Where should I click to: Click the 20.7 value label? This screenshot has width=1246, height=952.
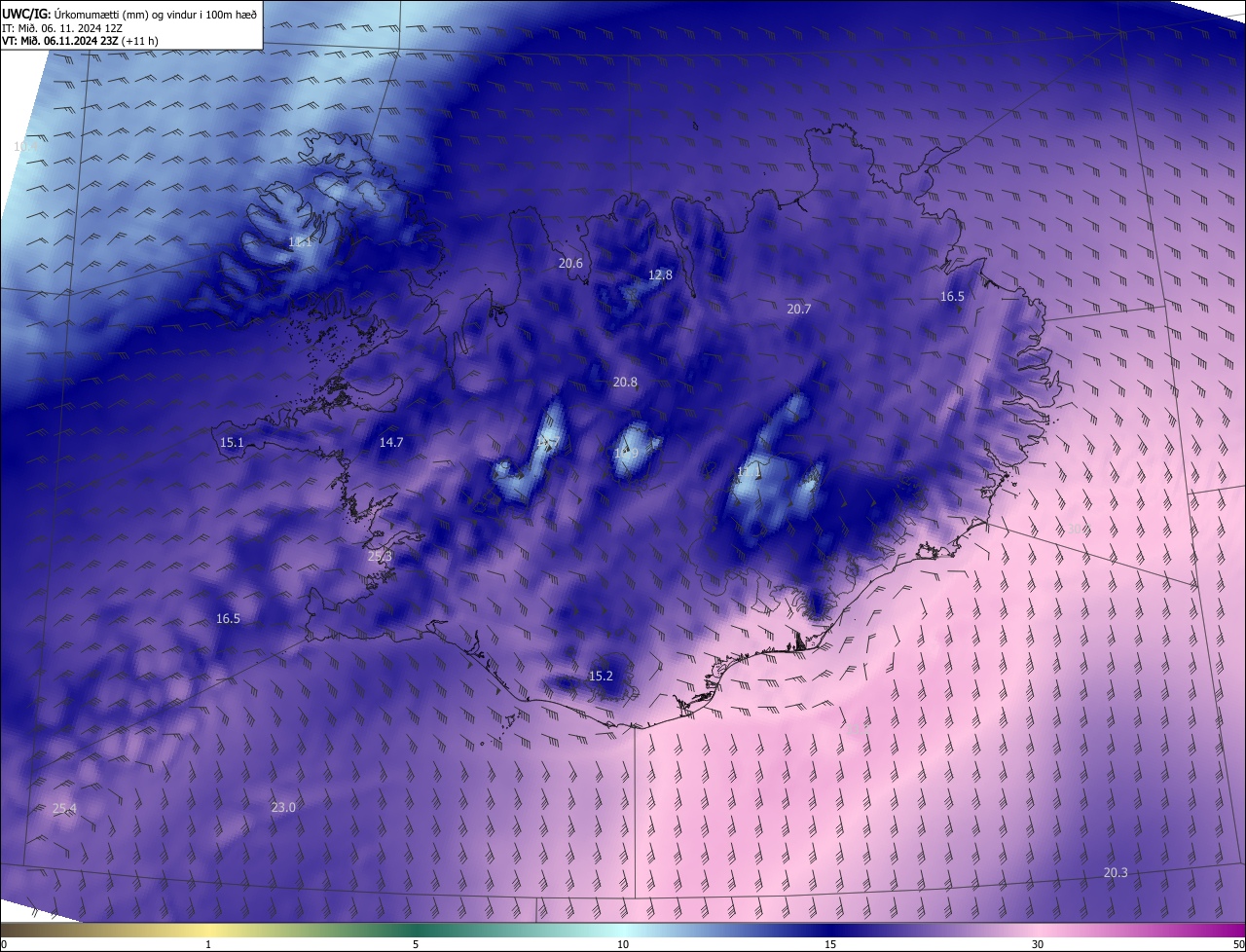798,309
